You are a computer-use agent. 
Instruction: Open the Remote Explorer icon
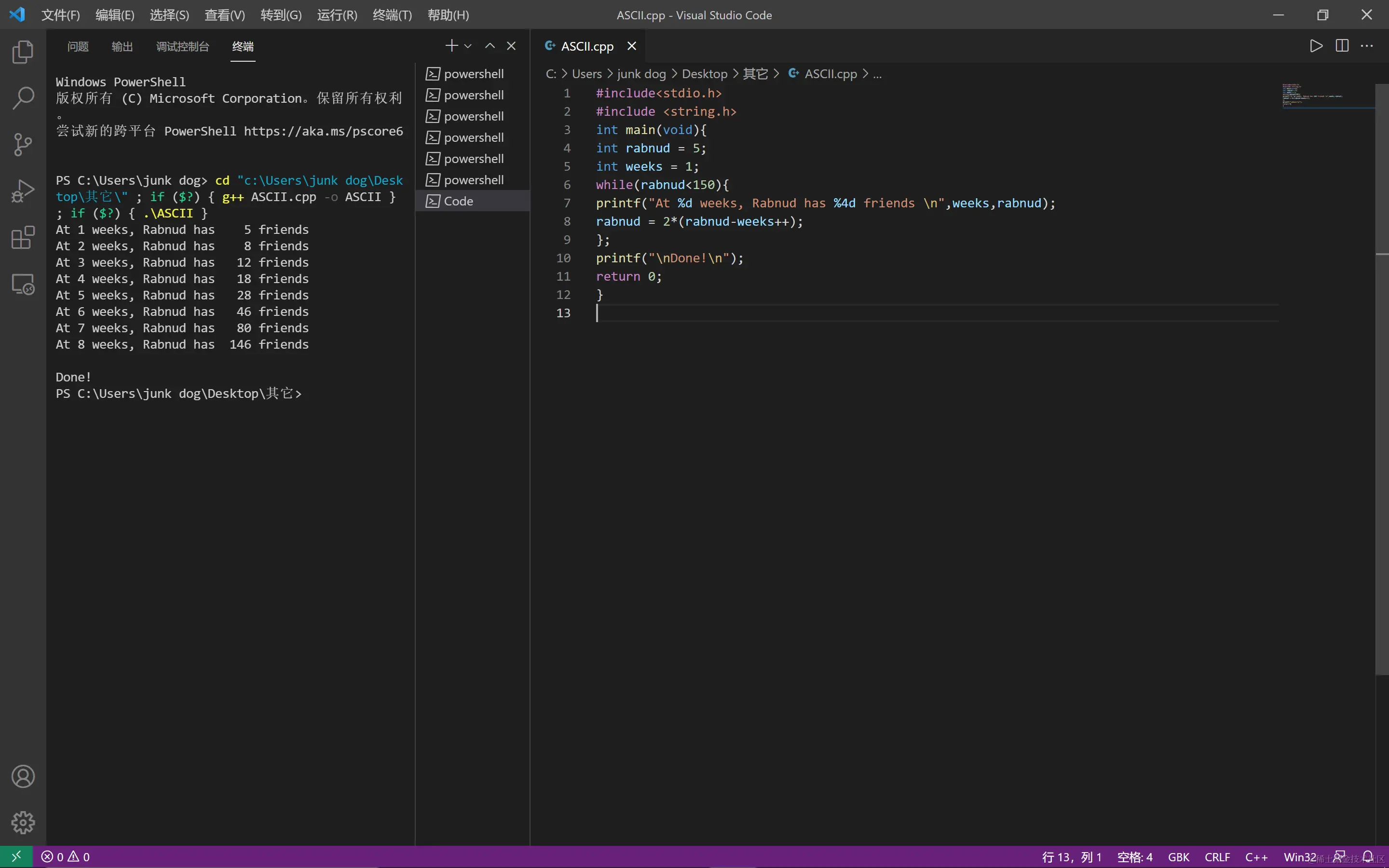tap(23, 284)
